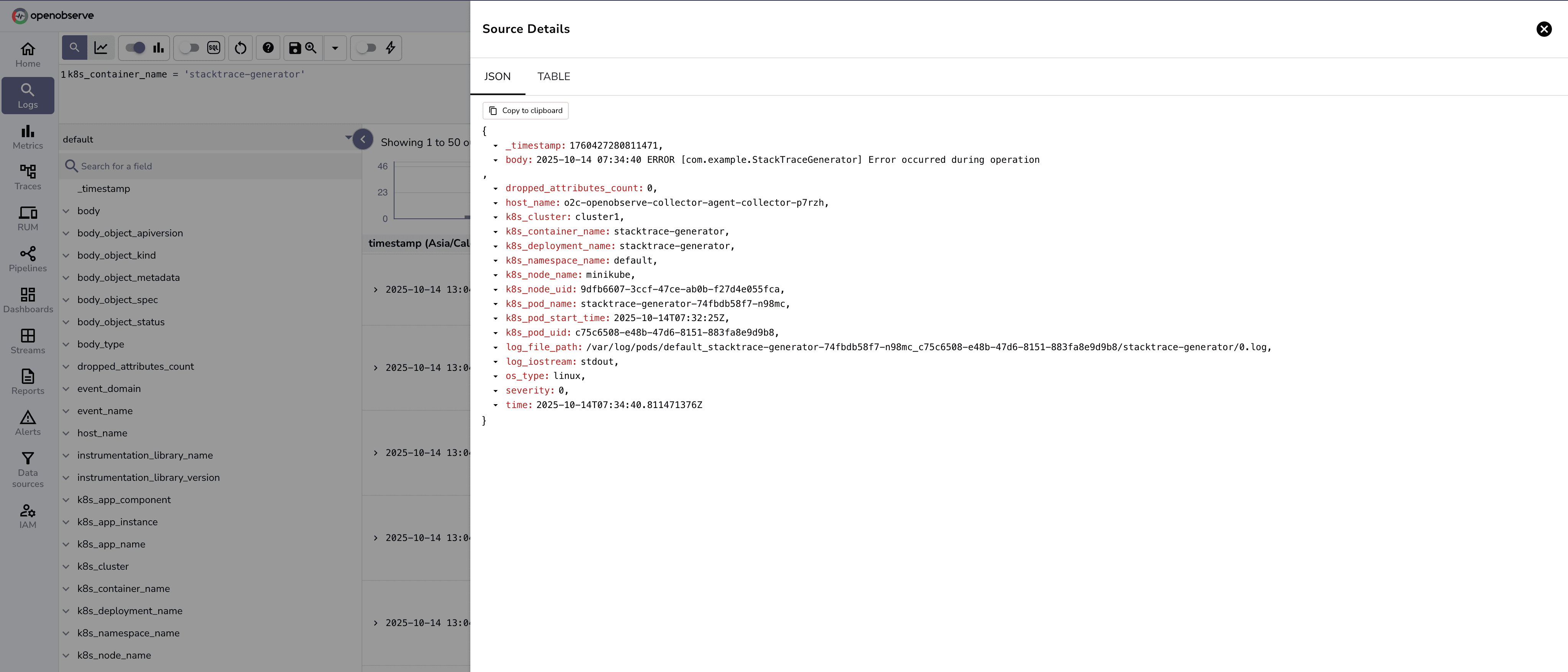Expand the body_object_metadata field
Screen dimensions: 1568x672
(66, 277)
